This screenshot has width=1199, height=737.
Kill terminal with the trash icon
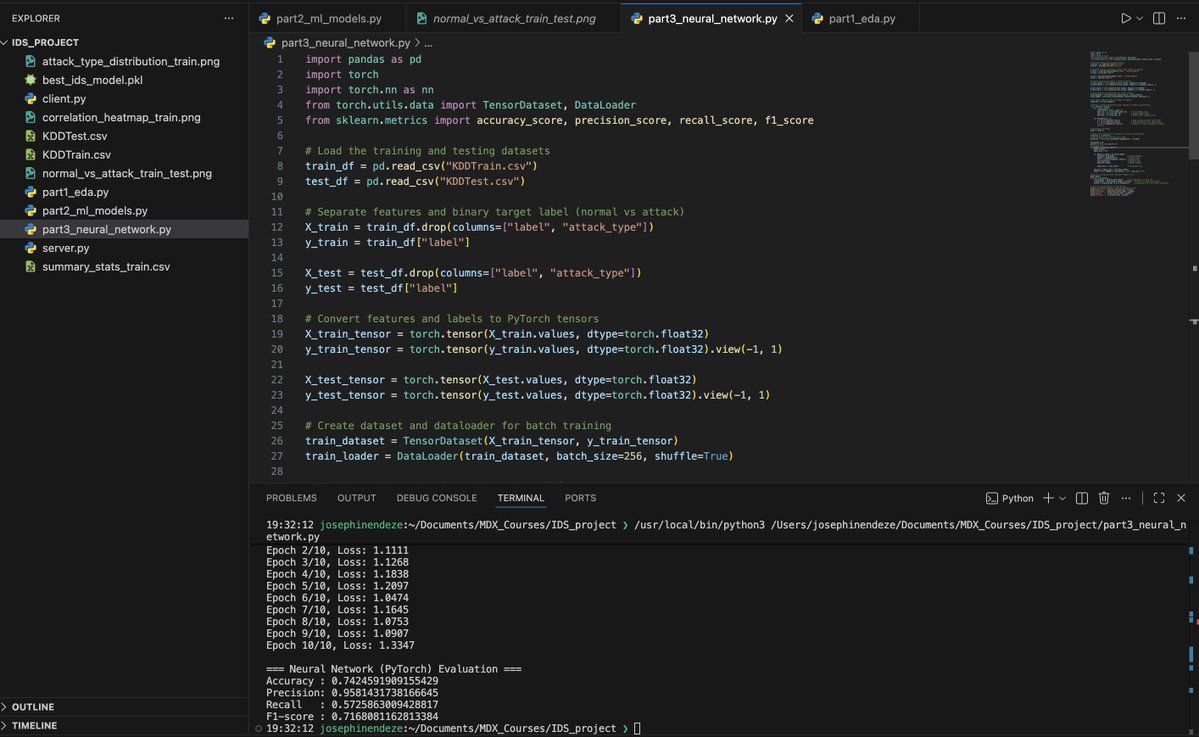click(1103, 498)
